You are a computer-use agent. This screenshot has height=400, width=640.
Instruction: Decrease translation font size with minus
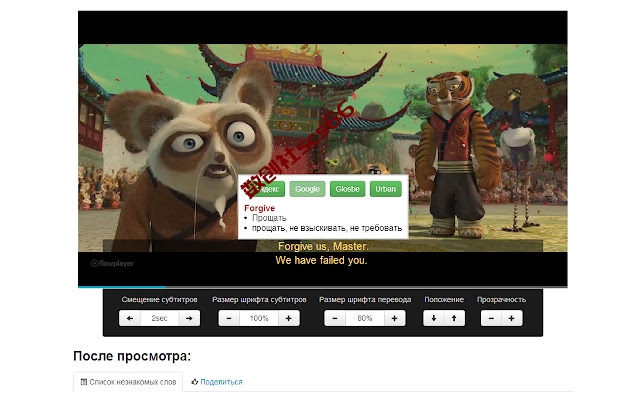(x=335, y=318)
